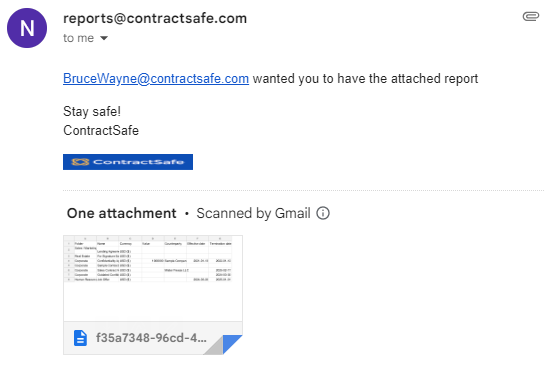
Task: Open the spreadsheet attachment preview thumbnail
Action: tap(153, 278)
